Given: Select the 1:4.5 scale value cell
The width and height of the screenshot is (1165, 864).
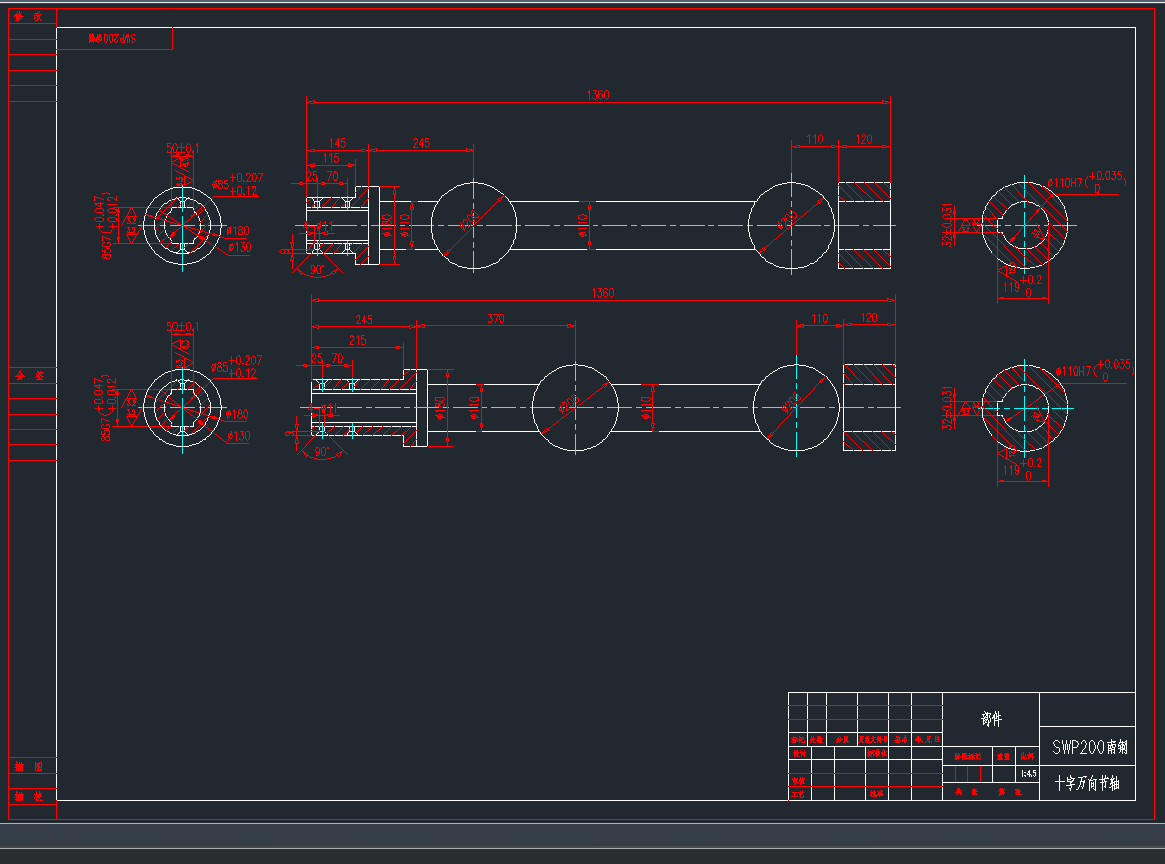Looking at the screenshot, I should [1027, 773].
